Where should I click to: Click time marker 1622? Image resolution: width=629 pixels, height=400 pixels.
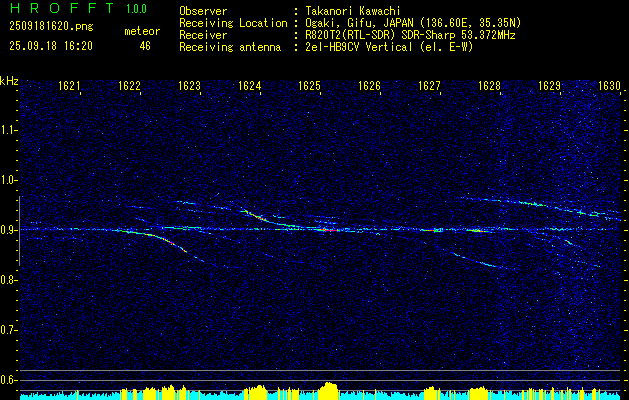[x=129, y=85]
